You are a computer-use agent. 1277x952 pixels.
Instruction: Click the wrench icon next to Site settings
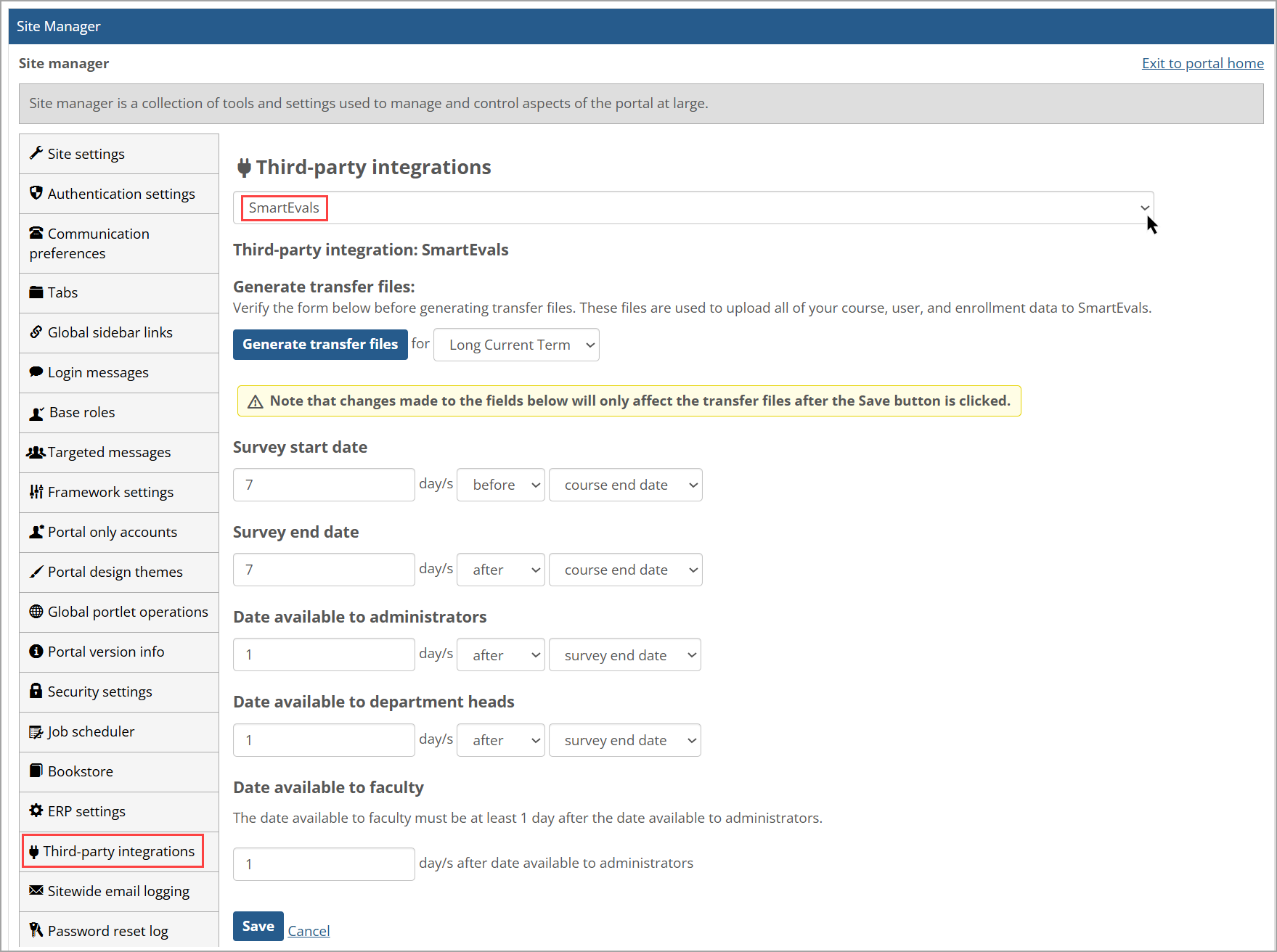36,153
